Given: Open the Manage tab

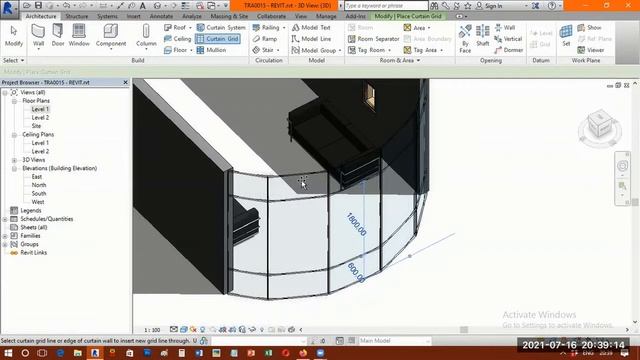Looking at the screenshot, I should (326, 16).
